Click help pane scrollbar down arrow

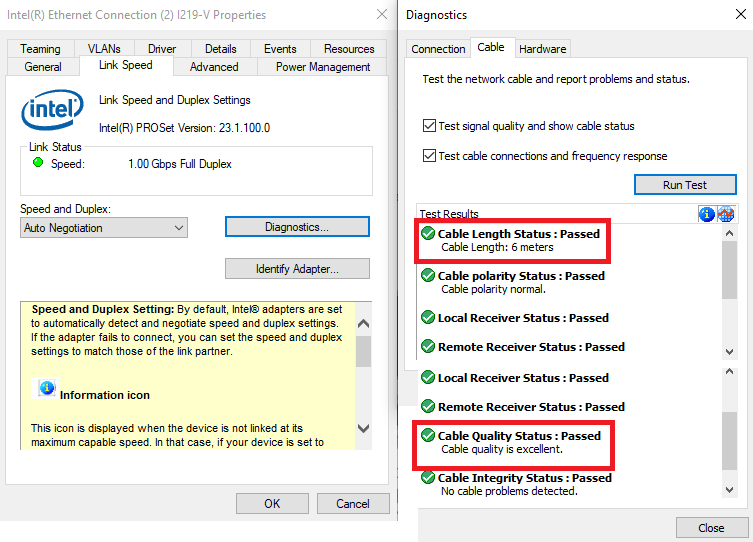(364, 428)
